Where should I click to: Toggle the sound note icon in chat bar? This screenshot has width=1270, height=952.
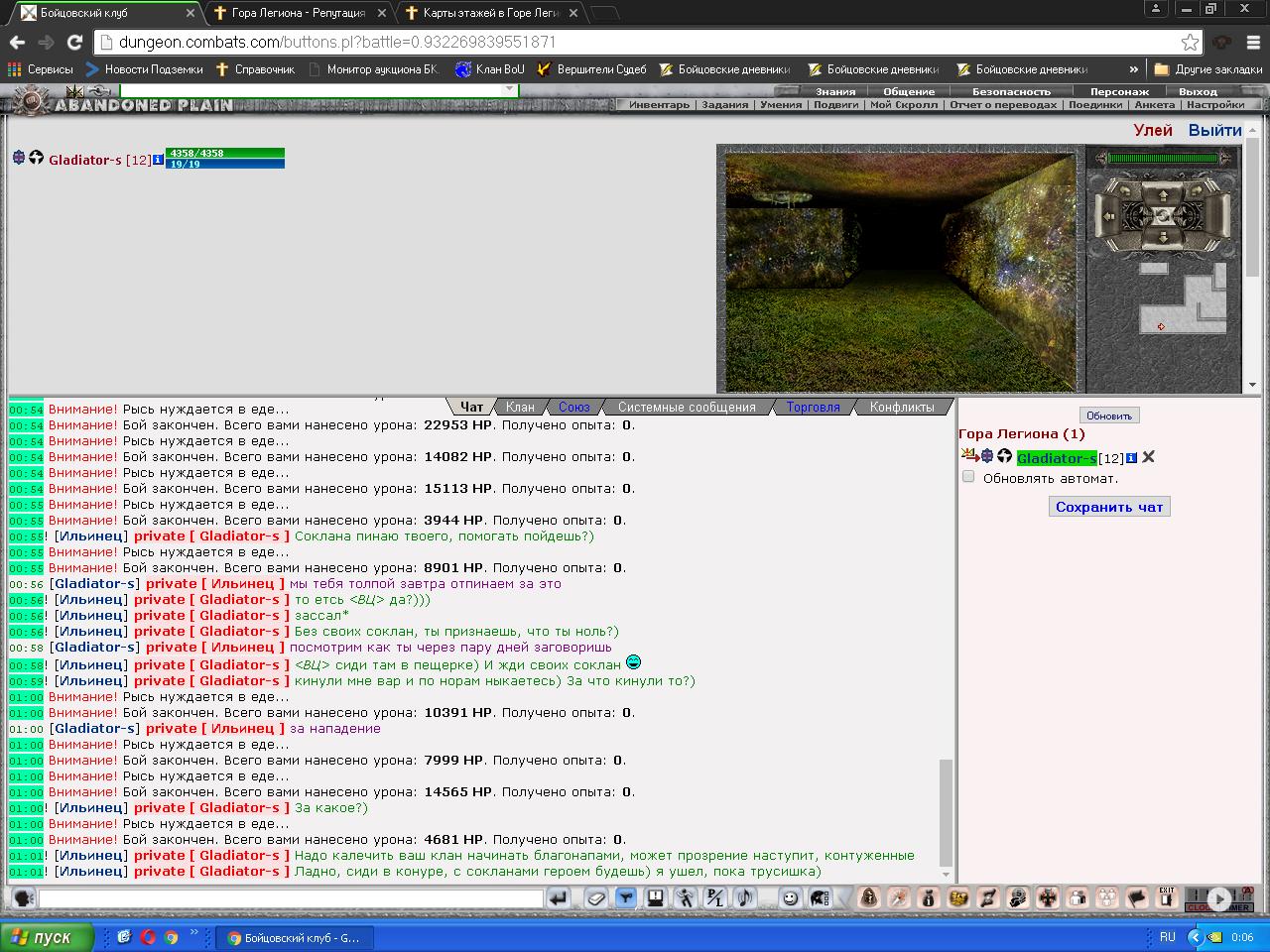(x=744, y=898)
